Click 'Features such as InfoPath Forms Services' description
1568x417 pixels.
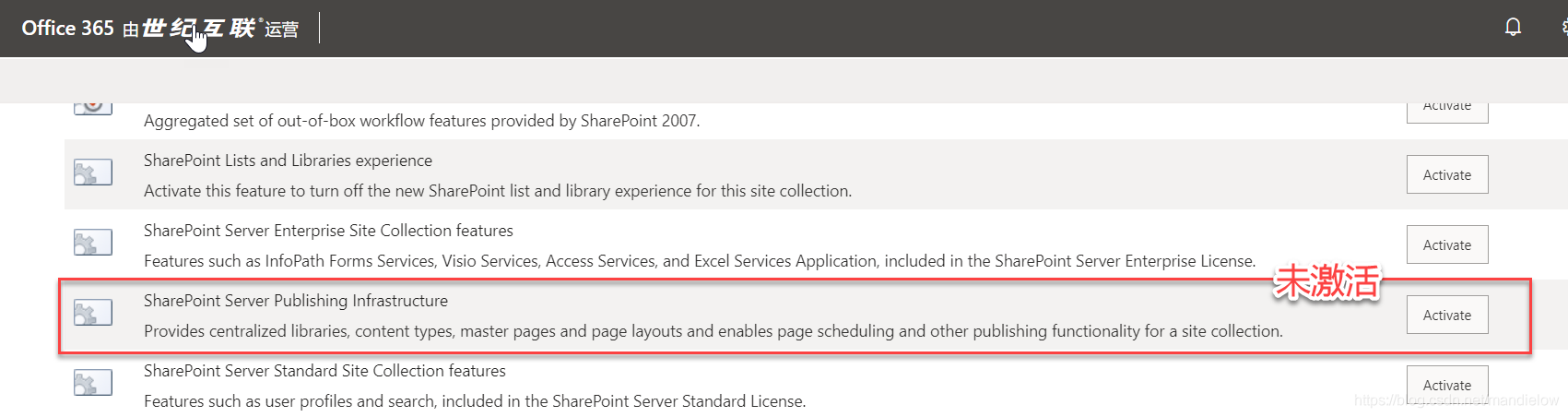(700, 261)
